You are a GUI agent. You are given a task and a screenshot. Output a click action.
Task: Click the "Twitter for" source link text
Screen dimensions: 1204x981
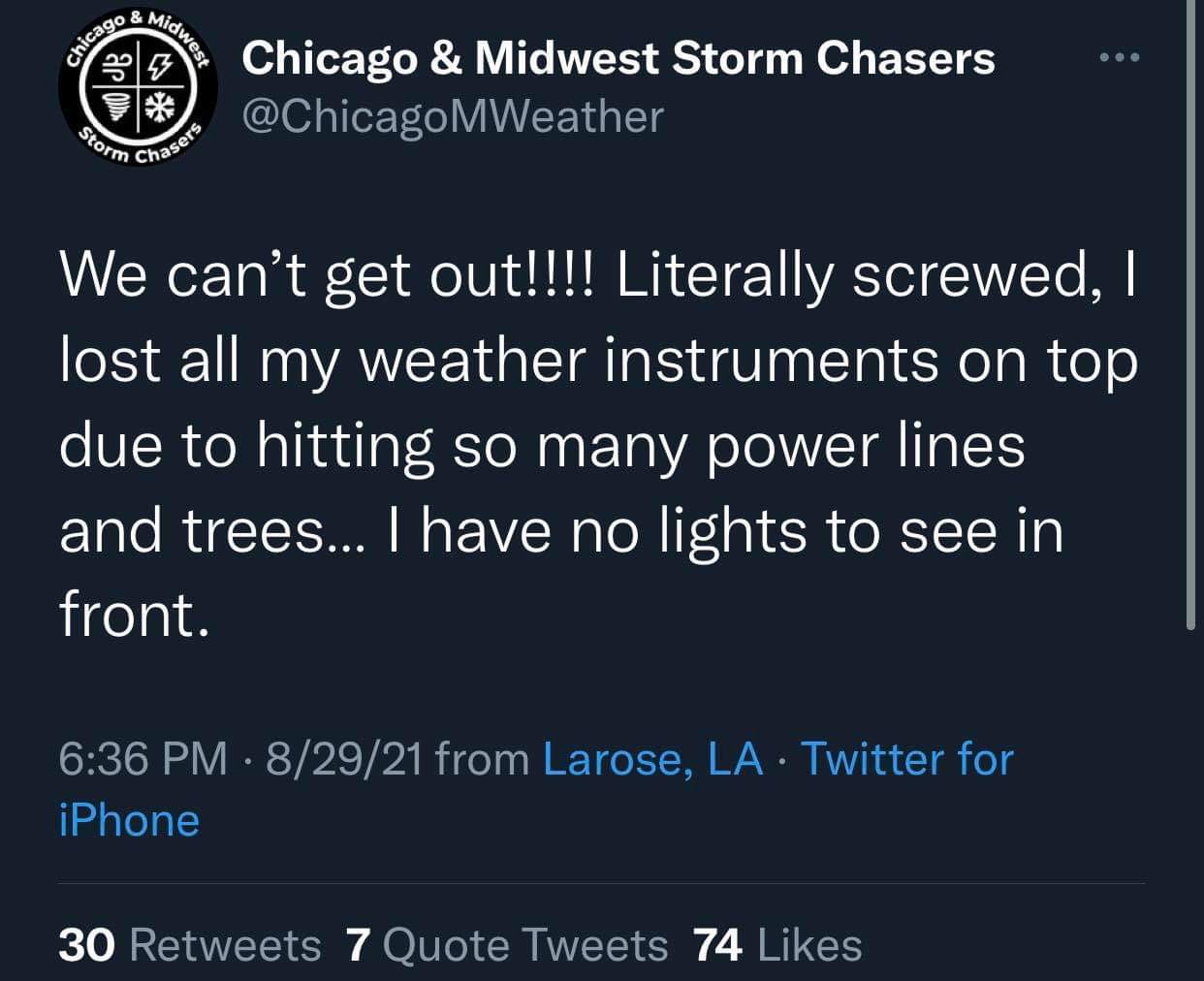pos(907,758)
